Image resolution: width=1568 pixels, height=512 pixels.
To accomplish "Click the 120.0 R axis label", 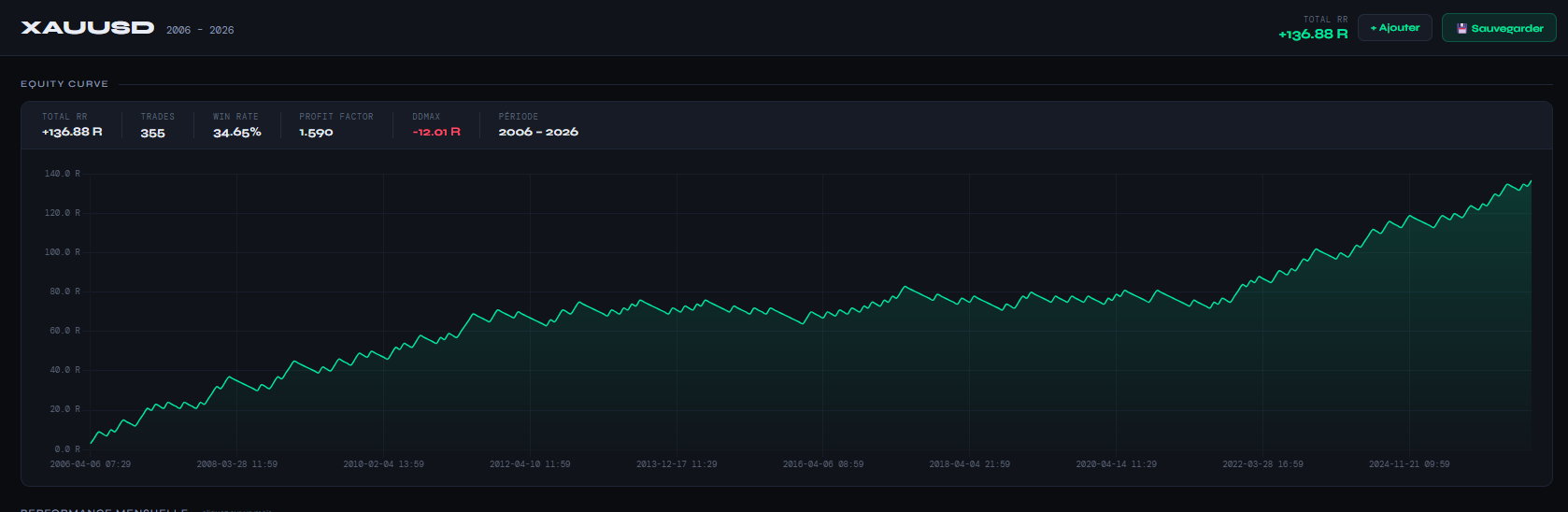I will pyautogui.click(x=63, y=213).
